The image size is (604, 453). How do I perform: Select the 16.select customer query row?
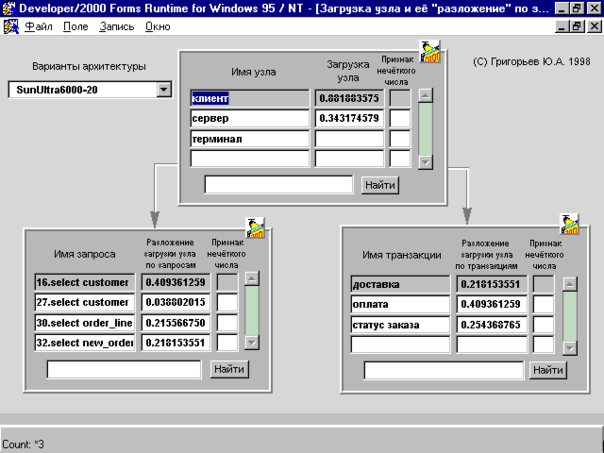click(85, 282)
